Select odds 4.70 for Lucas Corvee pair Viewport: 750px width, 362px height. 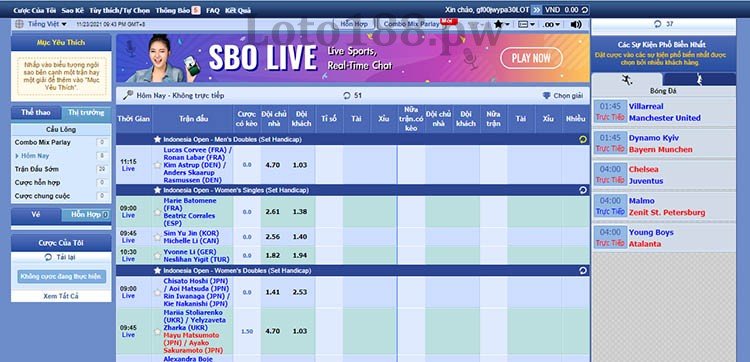click(x=273, y=165)
